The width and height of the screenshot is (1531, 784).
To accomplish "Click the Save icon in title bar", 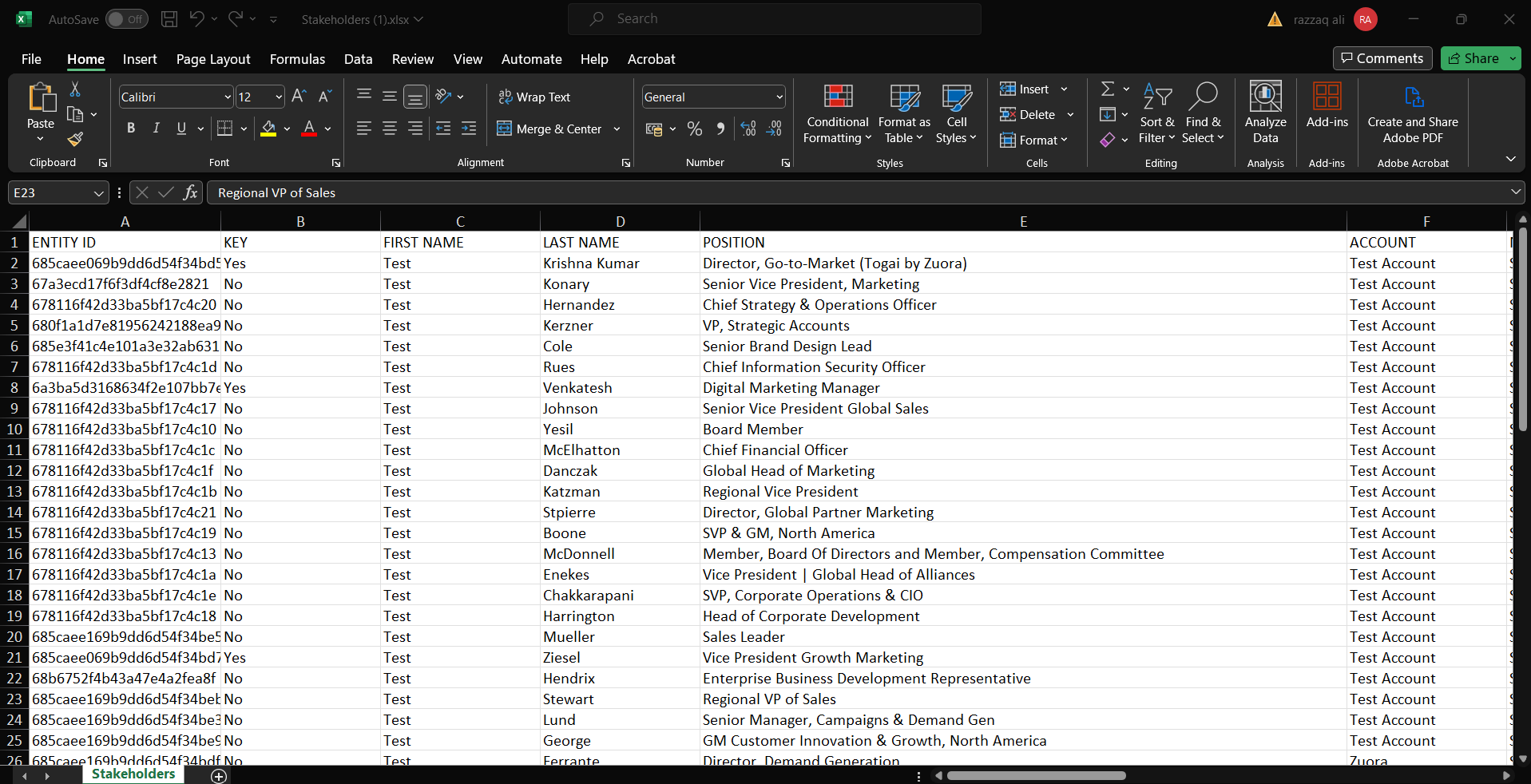I will click(169, 19).
